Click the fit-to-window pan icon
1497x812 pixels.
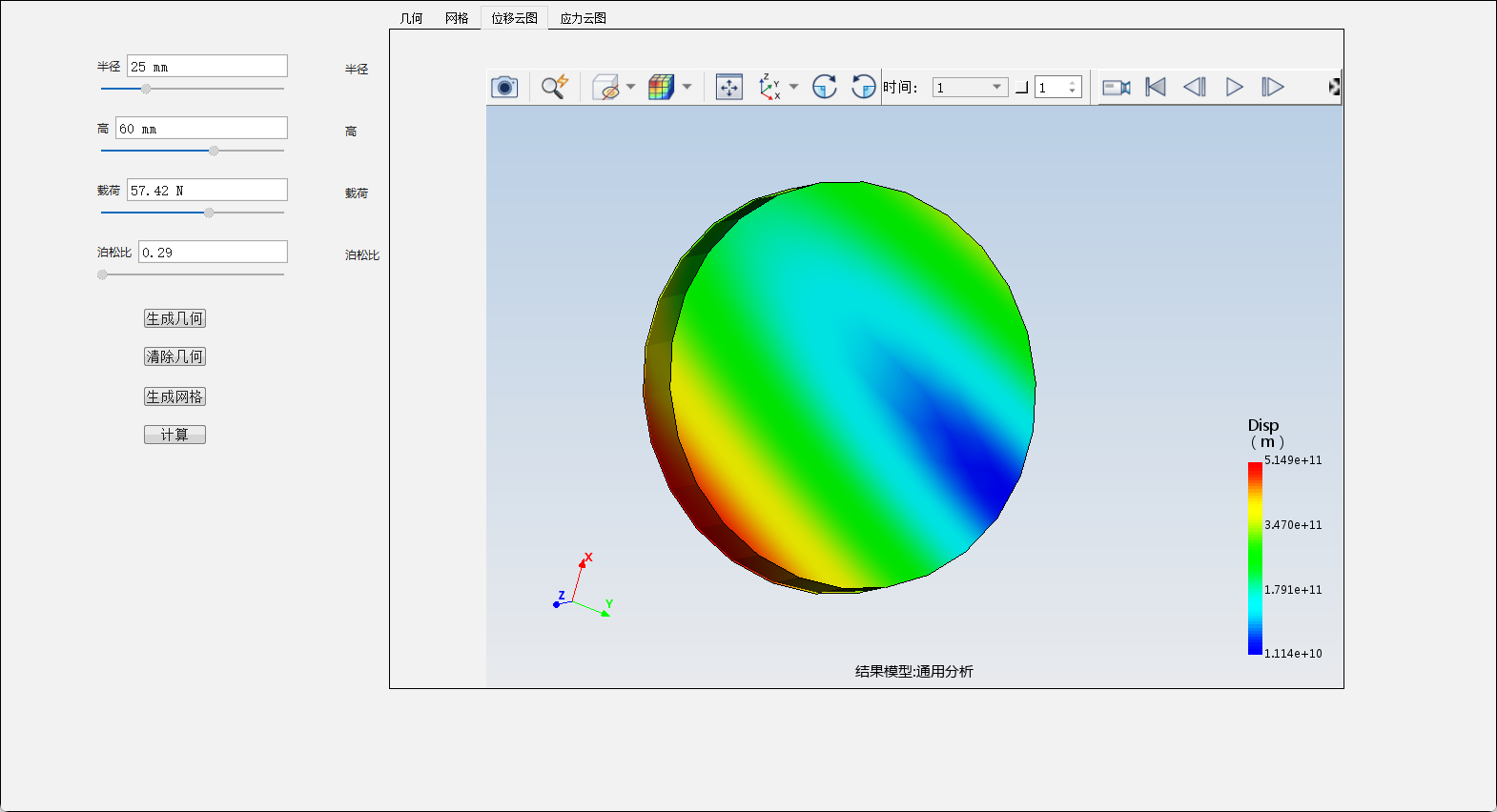(x=729, y=88)
